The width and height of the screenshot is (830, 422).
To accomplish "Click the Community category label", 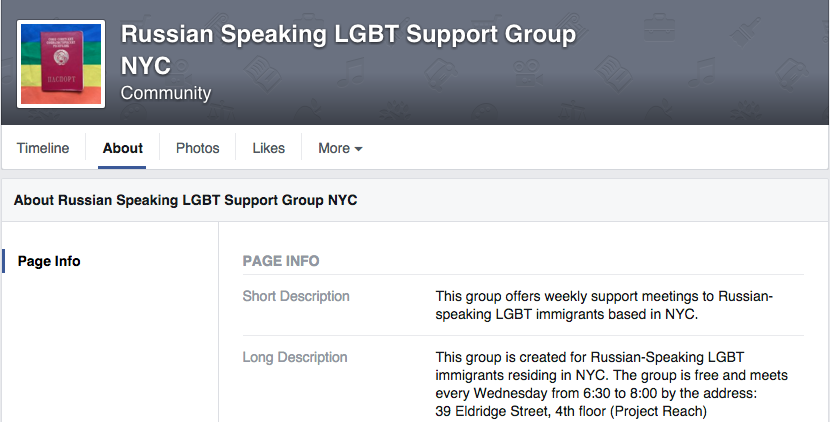I will click(x=166, y=93).
